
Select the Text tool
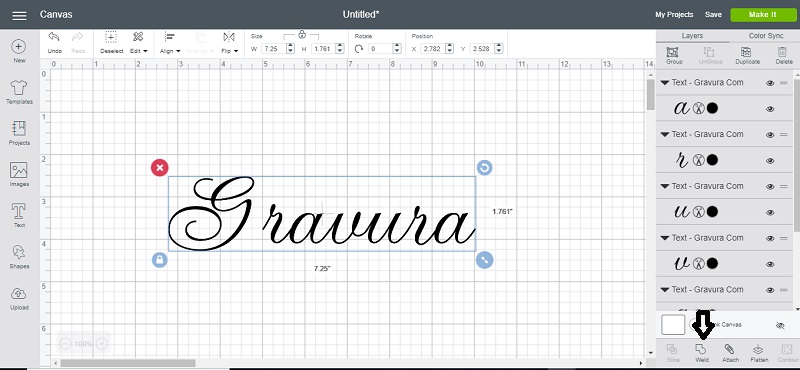coord(19,215)
